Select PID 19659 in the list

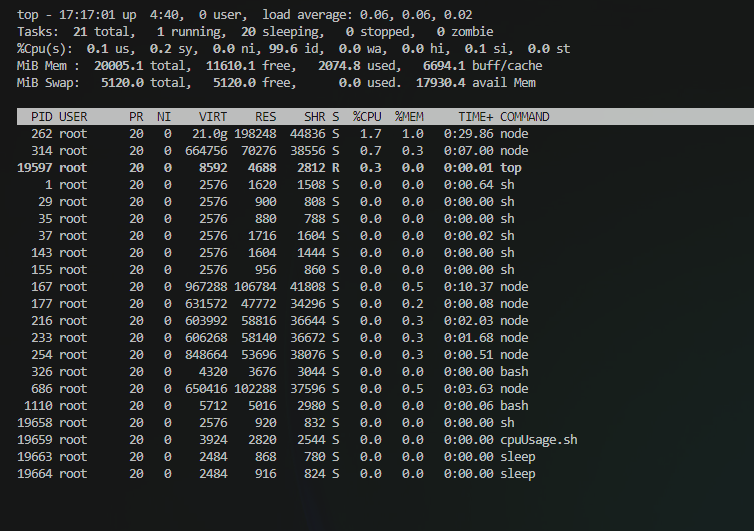tap(35, 440)
